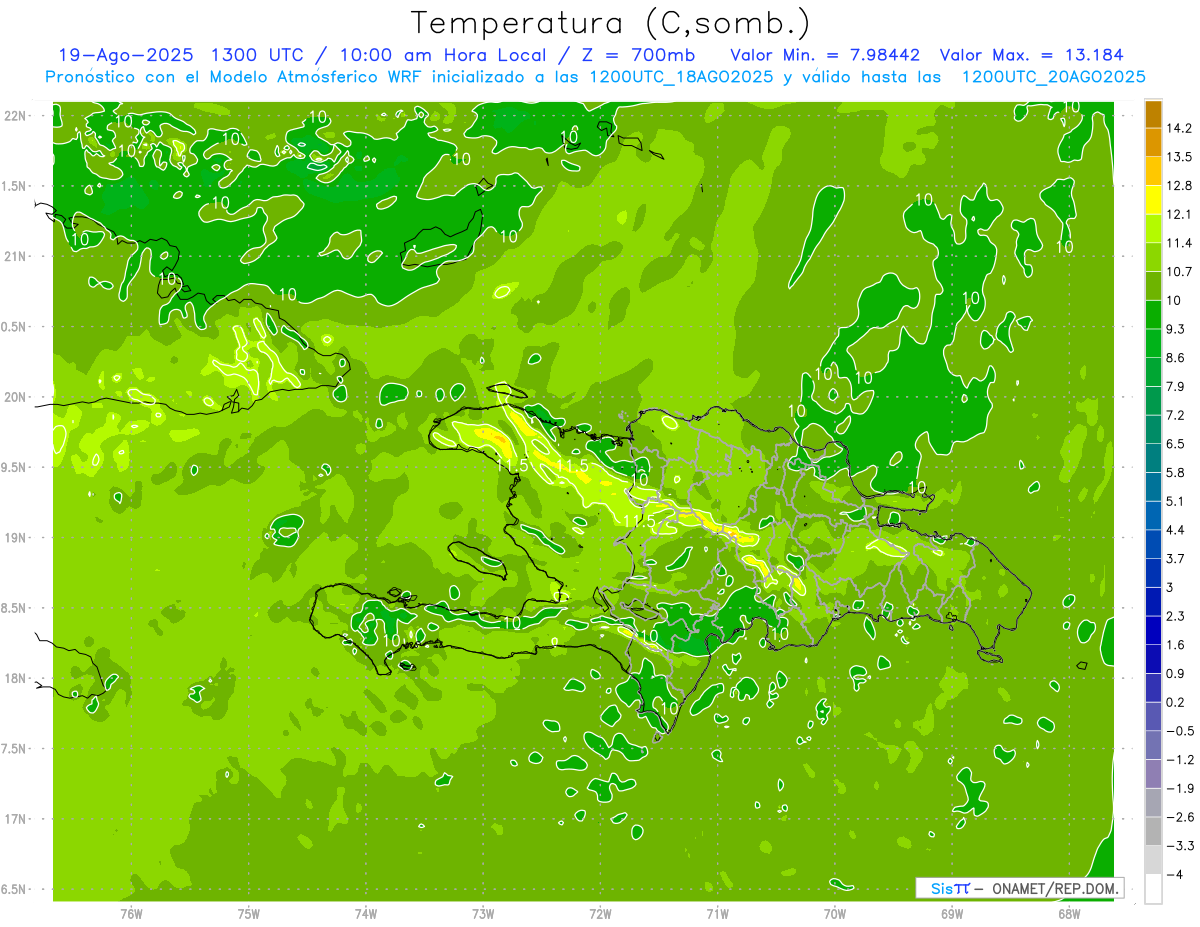The height and width of the screenshot is (927, 1200).
Task: Pick the orange swatch between 13.5 and 14.2
Action: tap(1153, 143)
